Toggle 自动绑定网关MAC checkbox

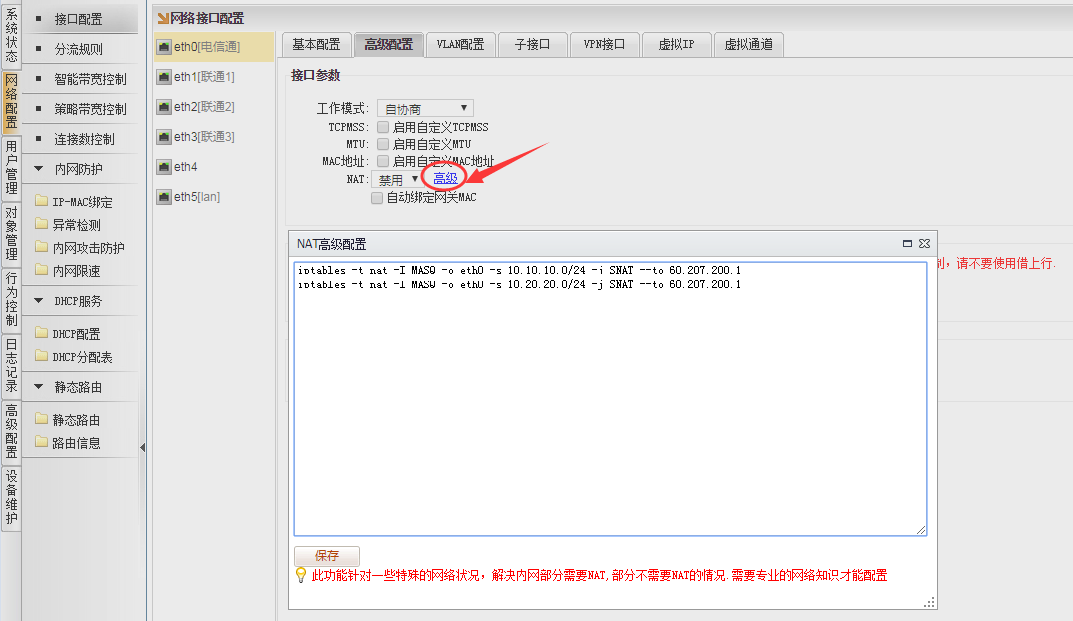(x=377, y=198)
